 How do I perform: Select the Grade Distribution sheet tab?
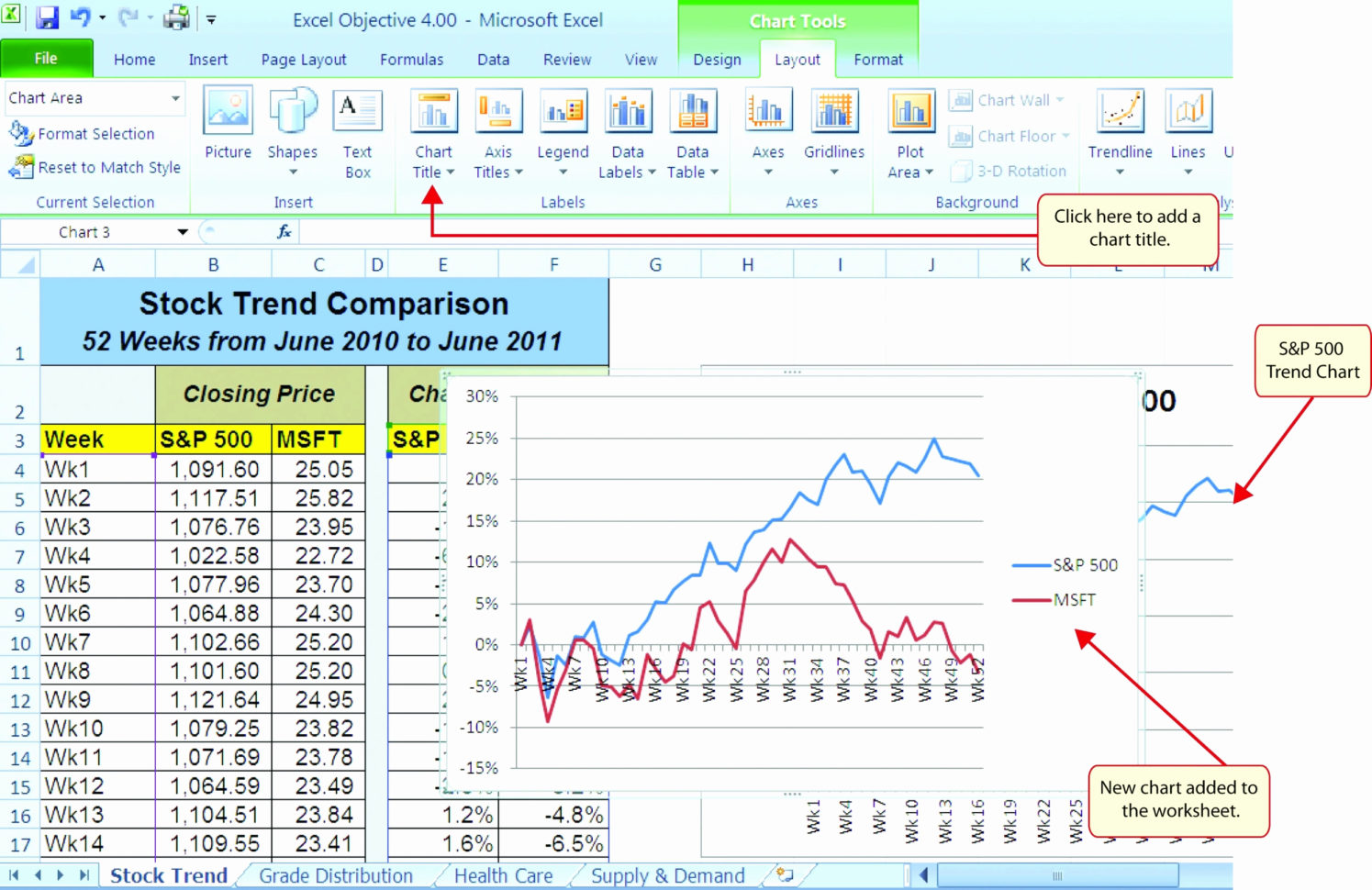coord(336,876)
